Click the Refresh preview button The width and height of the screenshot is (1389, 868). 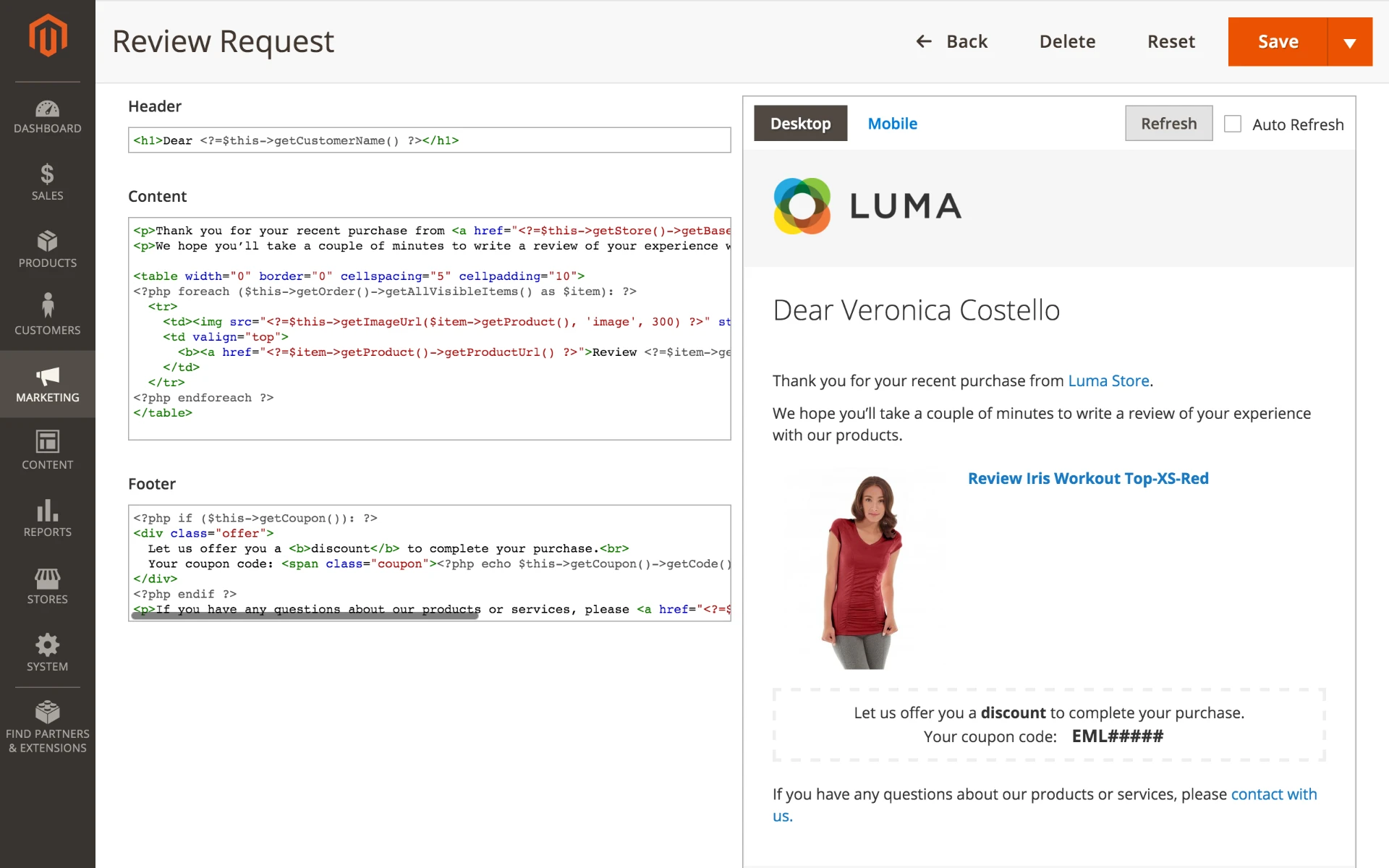1168,123
